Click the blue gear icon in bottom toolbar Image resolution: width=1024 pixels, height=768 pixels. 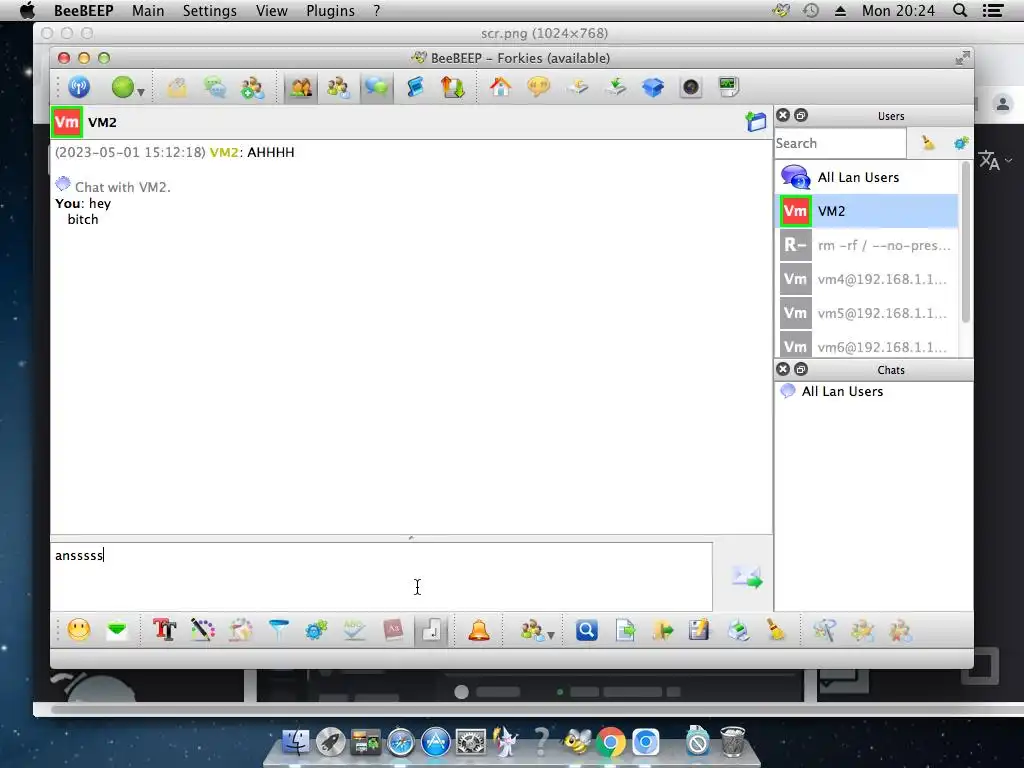pyautogui.click(x=316, y=630)
